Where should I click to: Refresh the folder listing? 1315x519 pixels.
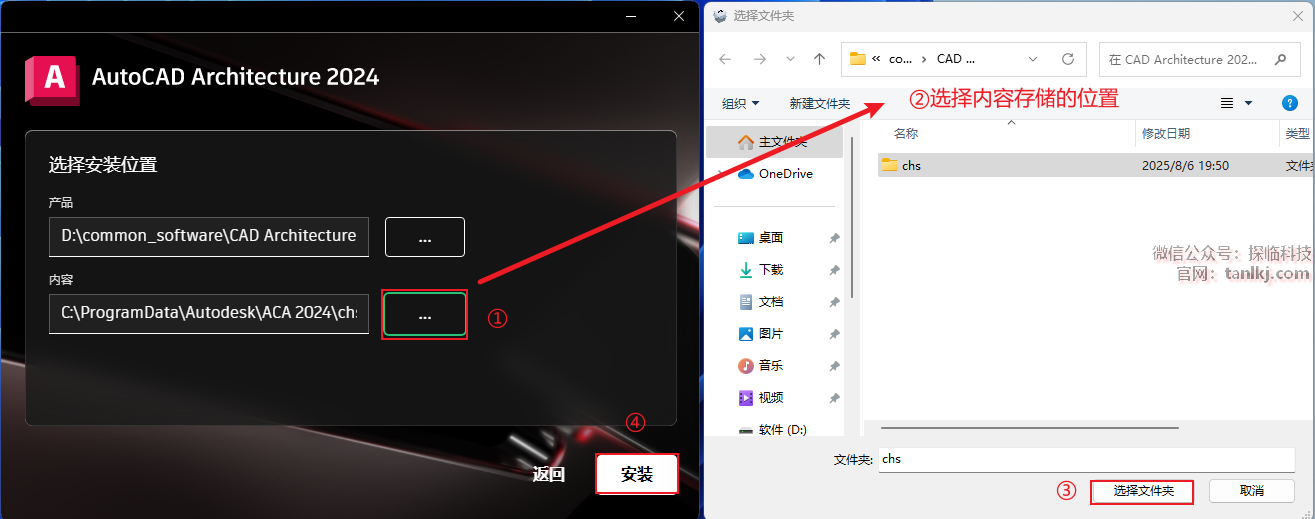tap(1067, 59)
